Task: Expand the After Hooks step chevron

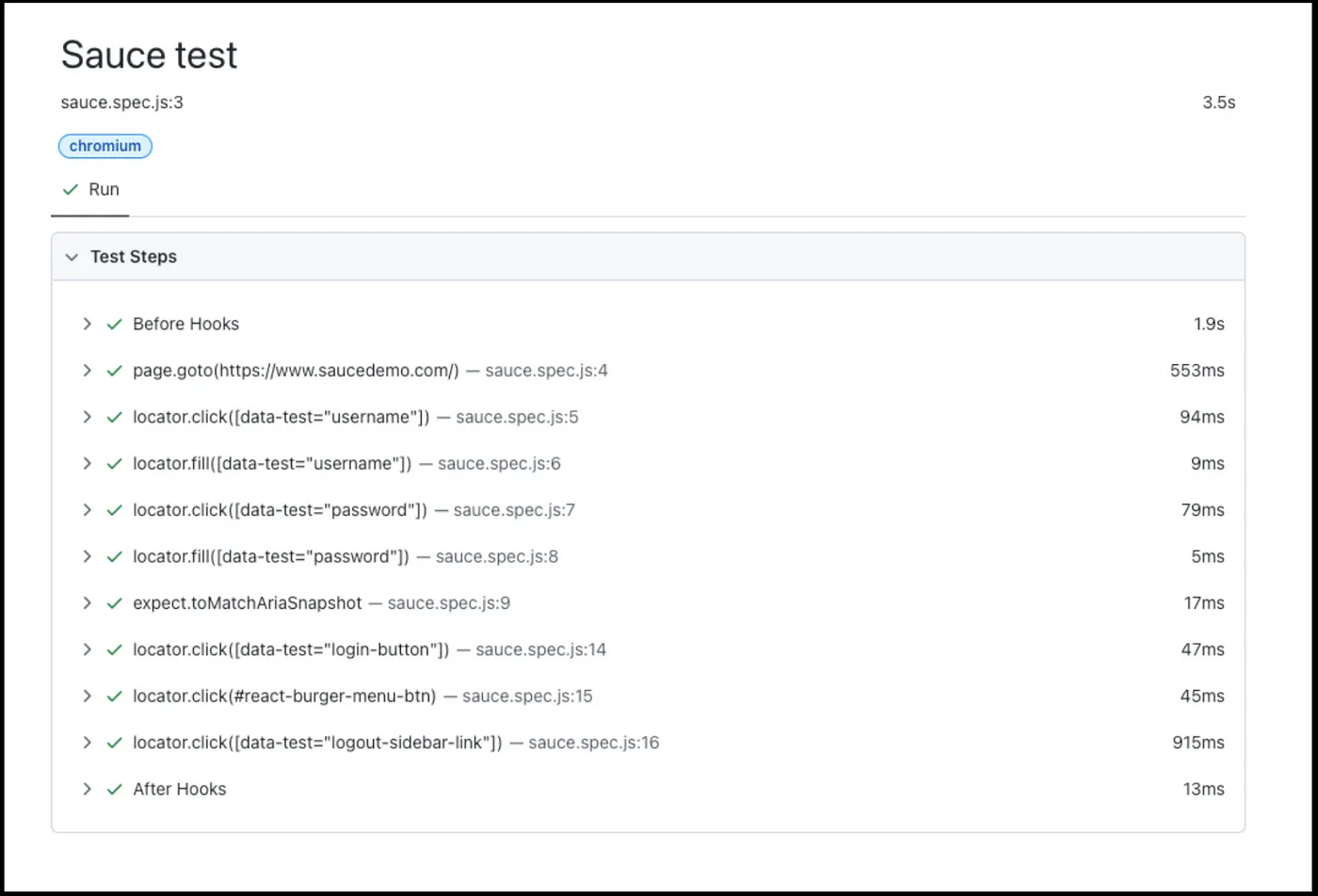Action: click(87, 789)
